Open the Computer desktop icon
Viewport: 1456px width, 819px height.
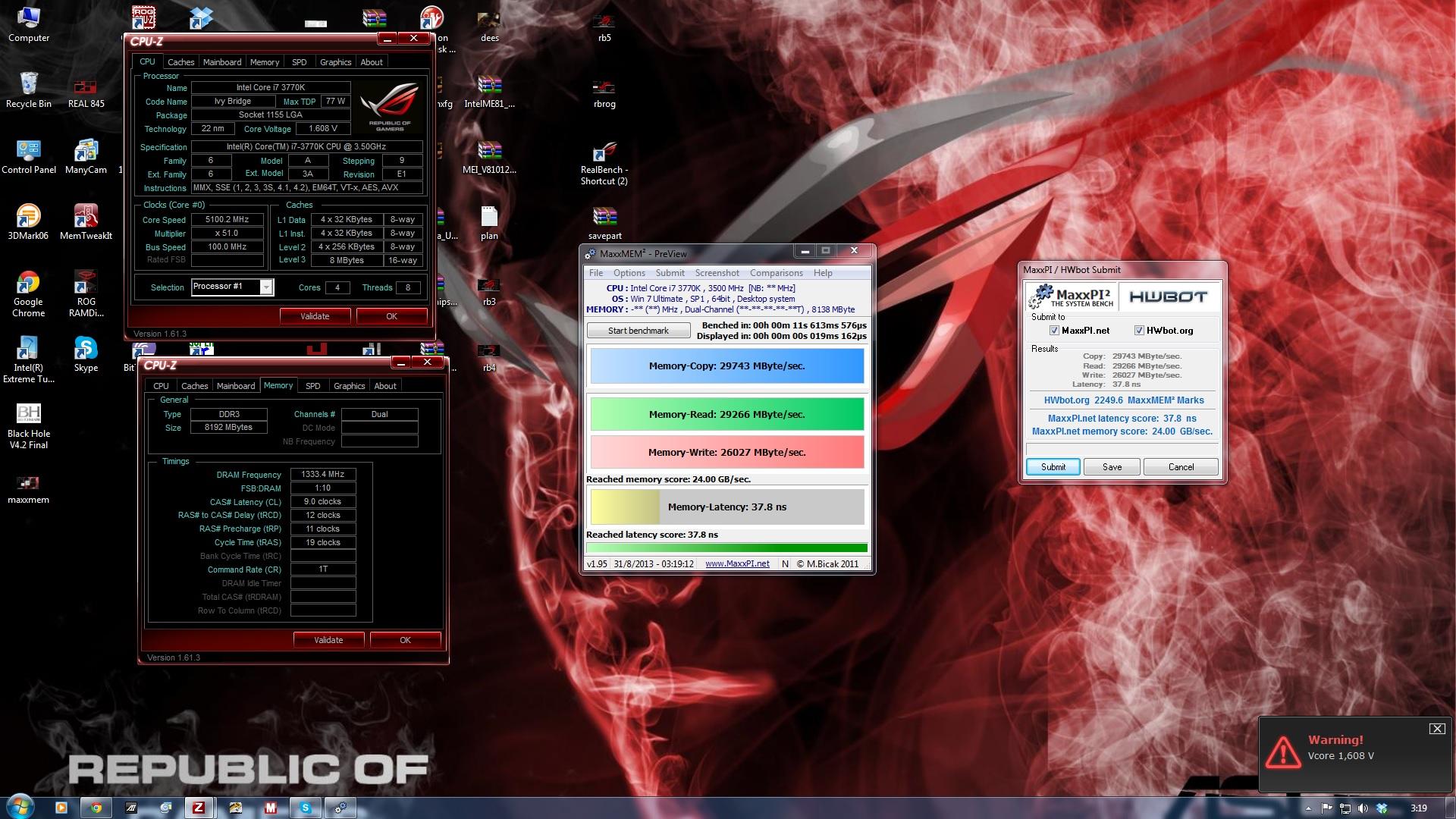[29, 24]
